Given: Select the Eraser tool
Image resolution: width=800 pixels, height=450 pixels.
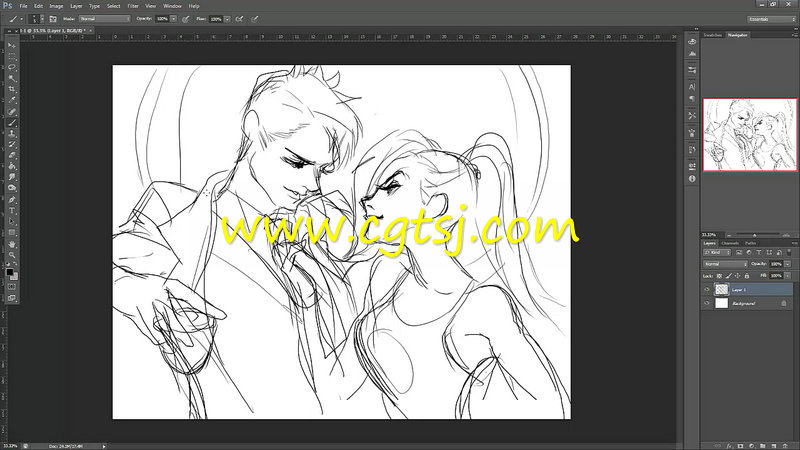Looking at the screenshot, I should (x=12, y=155).
